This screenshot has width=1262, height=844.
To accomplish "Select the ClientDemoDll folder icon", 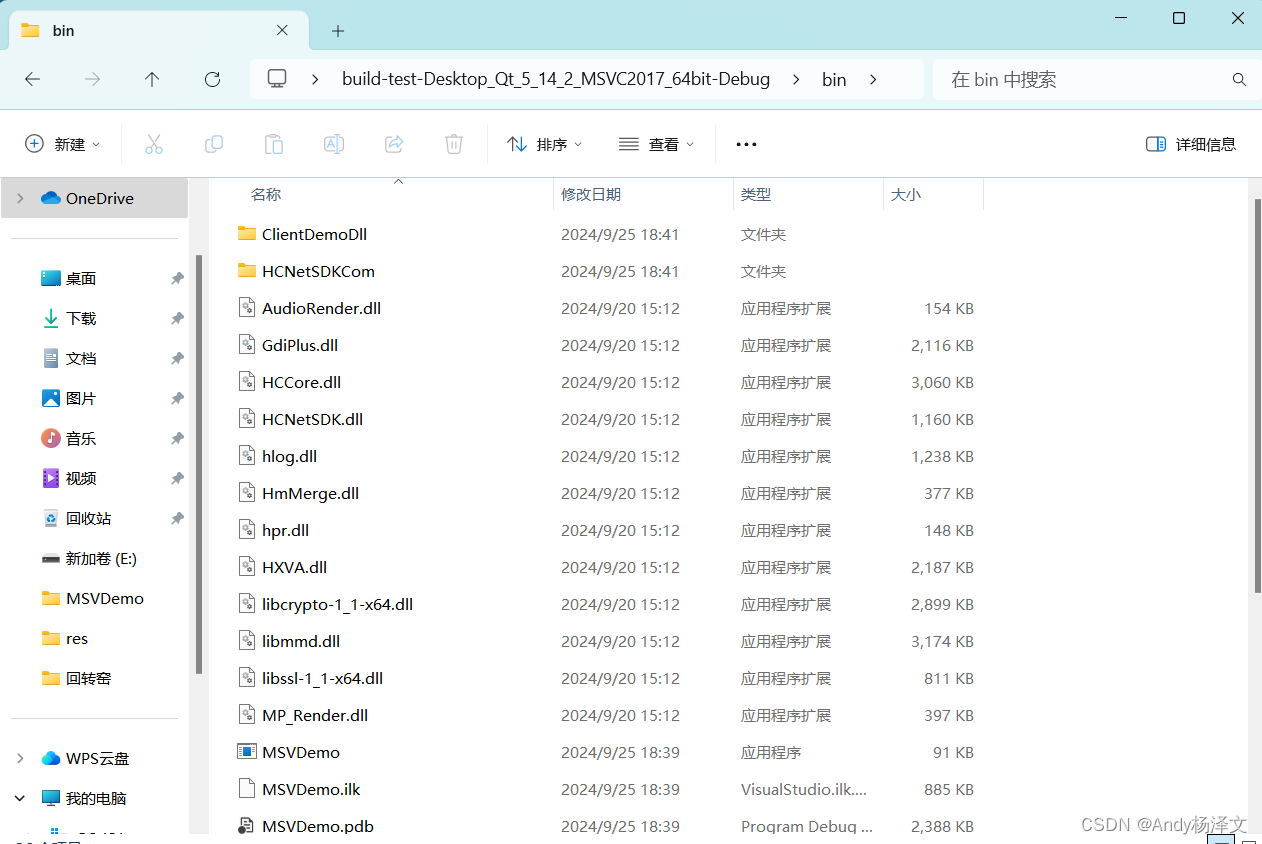I will tap(247, 234).
